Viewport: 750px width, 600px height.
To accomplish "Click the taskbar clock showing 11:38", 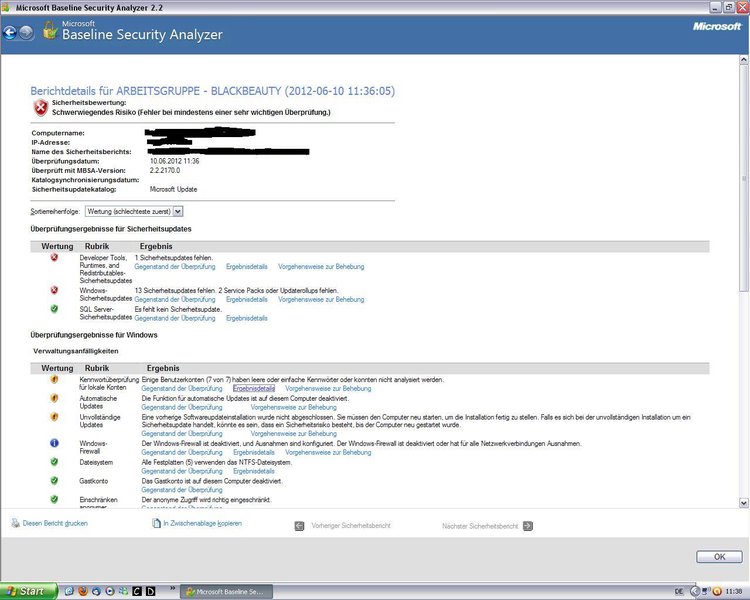I will coord(734,592).
